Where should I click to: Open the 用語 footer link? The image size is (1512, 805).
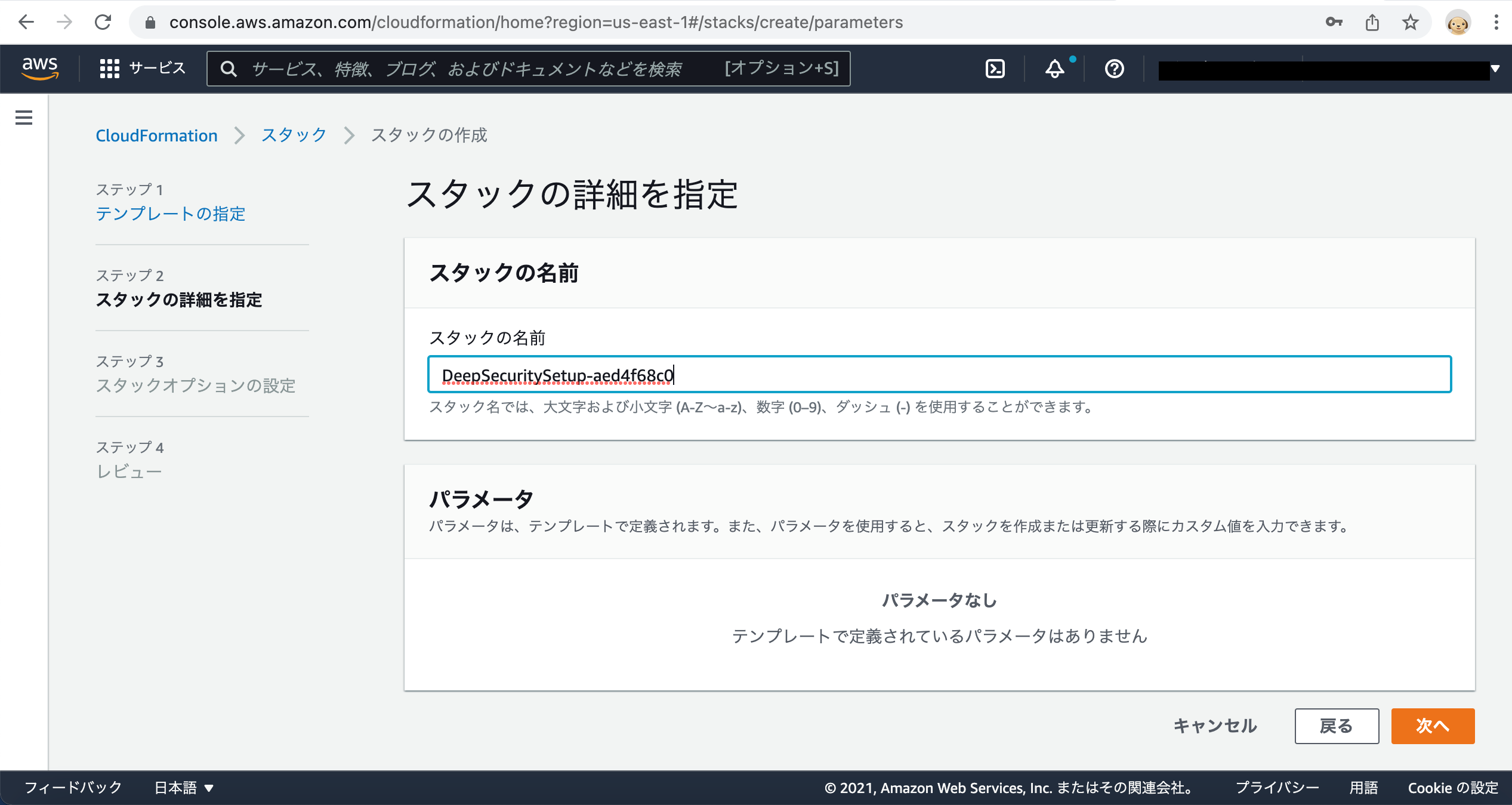tap(1363, 788)
